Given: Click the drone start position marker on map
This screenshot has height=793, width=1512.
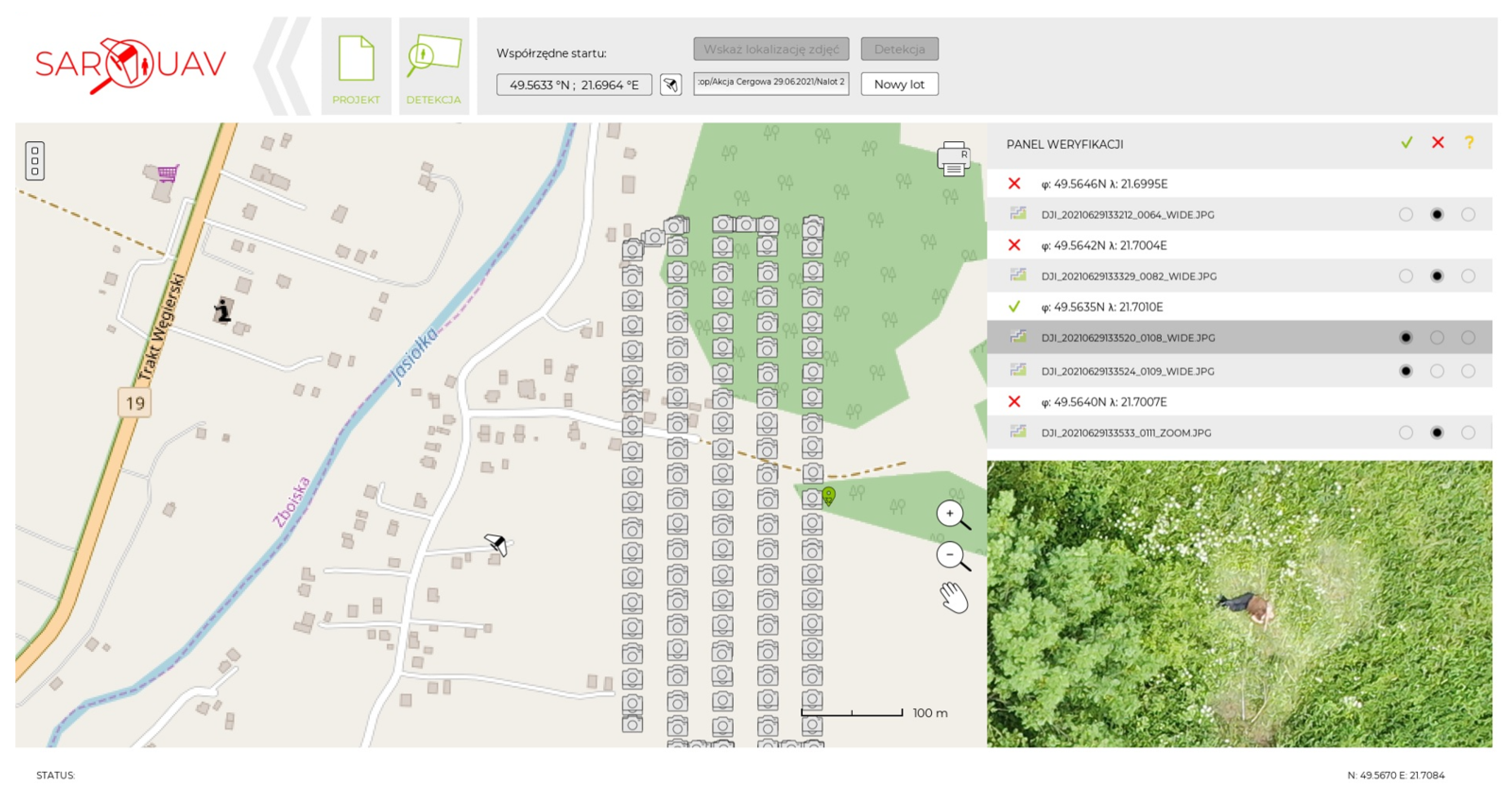Looking at the screenshot, I should [x=497, y=544].
